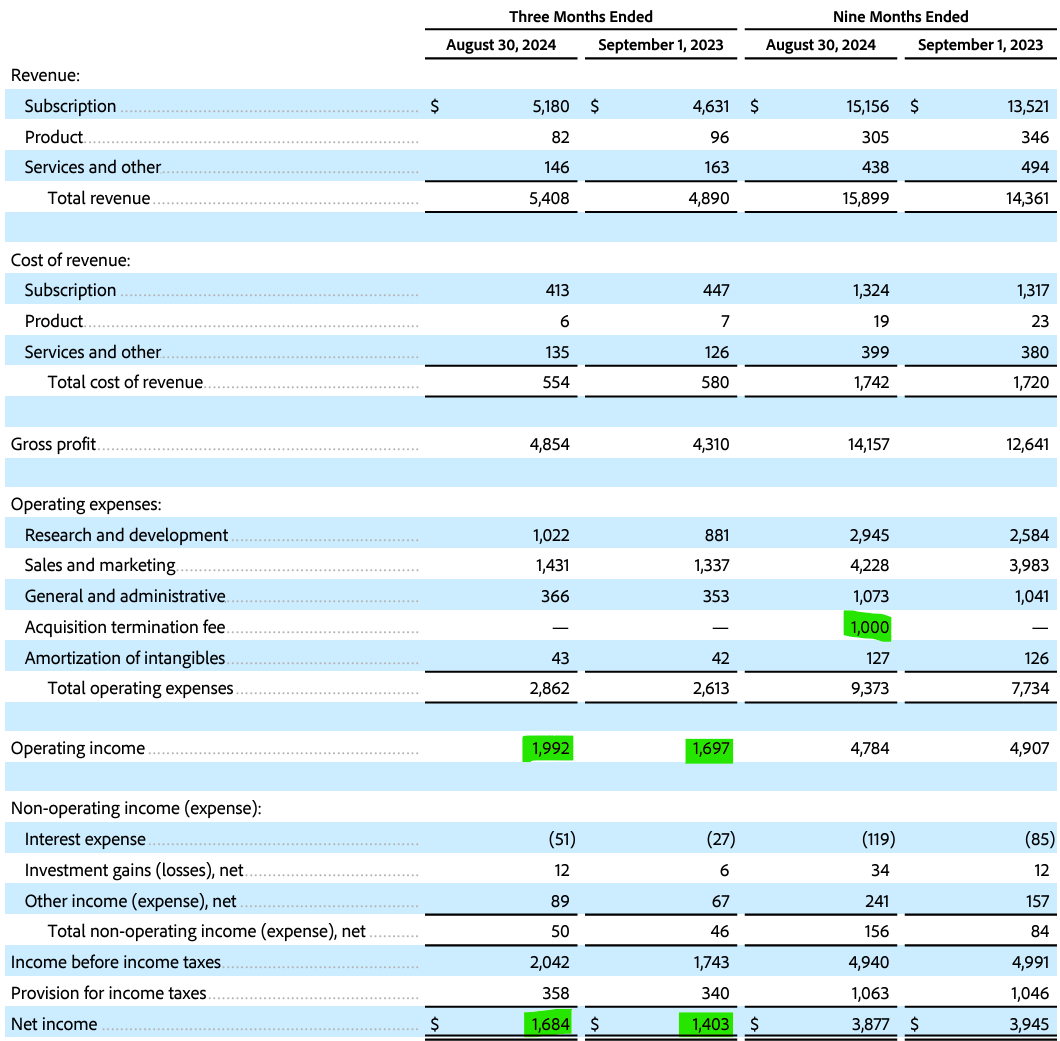The width and height of the screenshot is (1060, 1041).
Task: Select the 'Operating income' row label
Action: pyautogui.click(x=78, y=748)
